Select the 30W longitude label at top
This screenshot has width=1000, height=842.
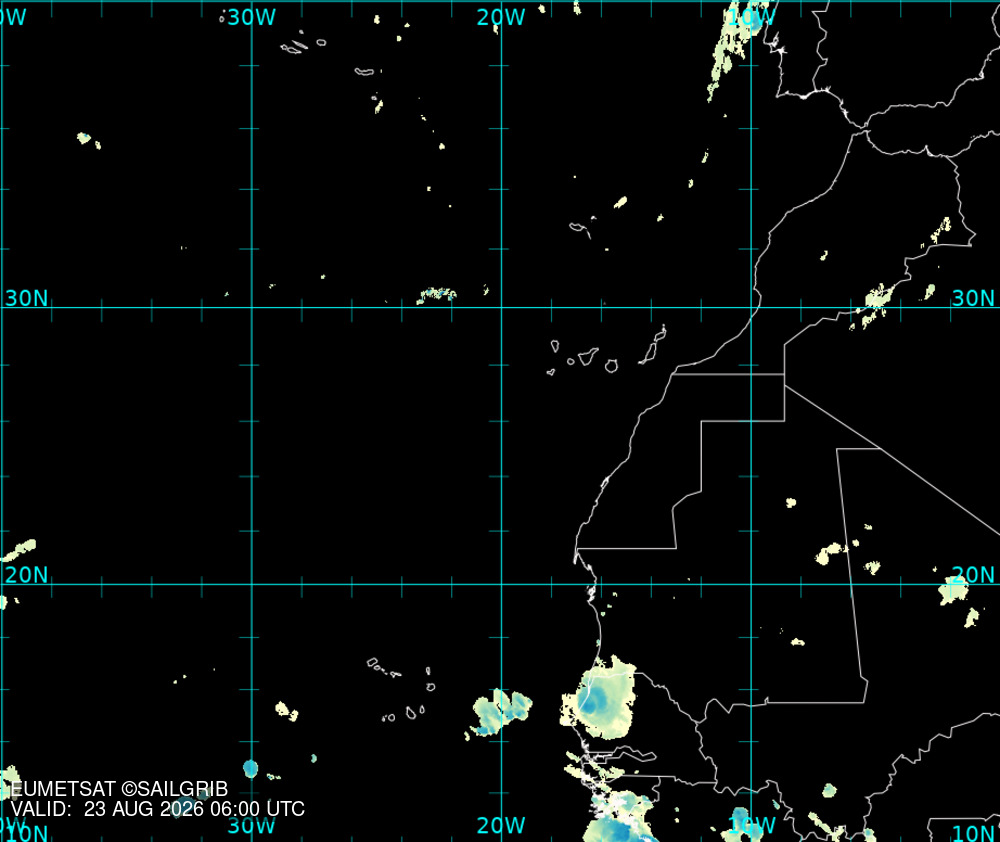click(251, 17)
